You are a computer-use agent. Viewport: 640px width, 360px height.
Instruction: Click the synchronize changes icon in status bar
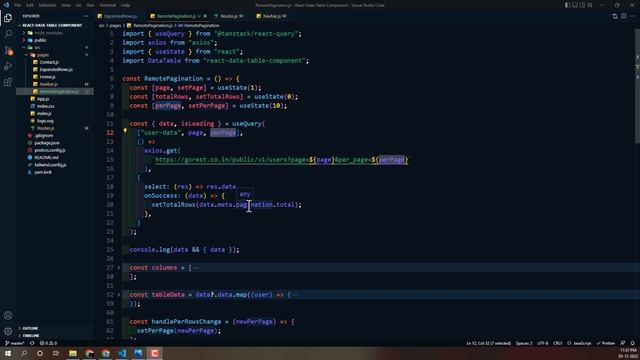click(x=32, y=343)
